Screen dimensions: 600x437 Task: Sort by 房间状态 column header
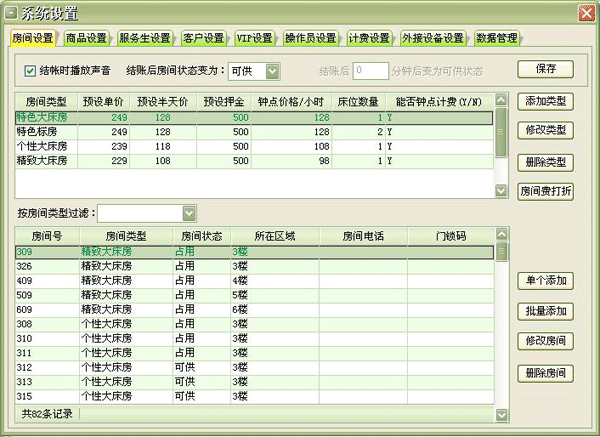[x=200, y=236]
